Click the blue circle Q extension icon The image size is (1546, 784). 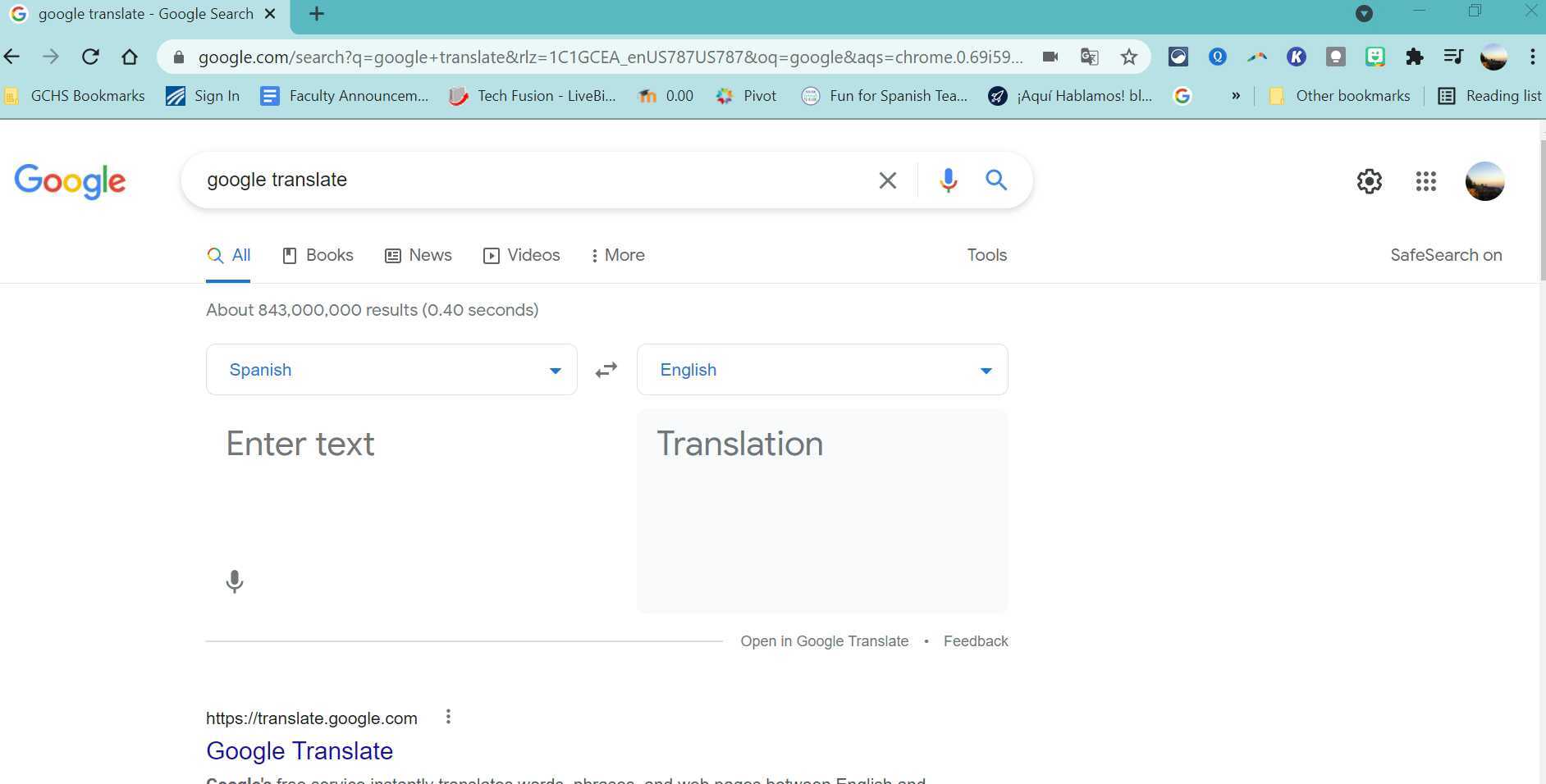tap(1217, 57)
